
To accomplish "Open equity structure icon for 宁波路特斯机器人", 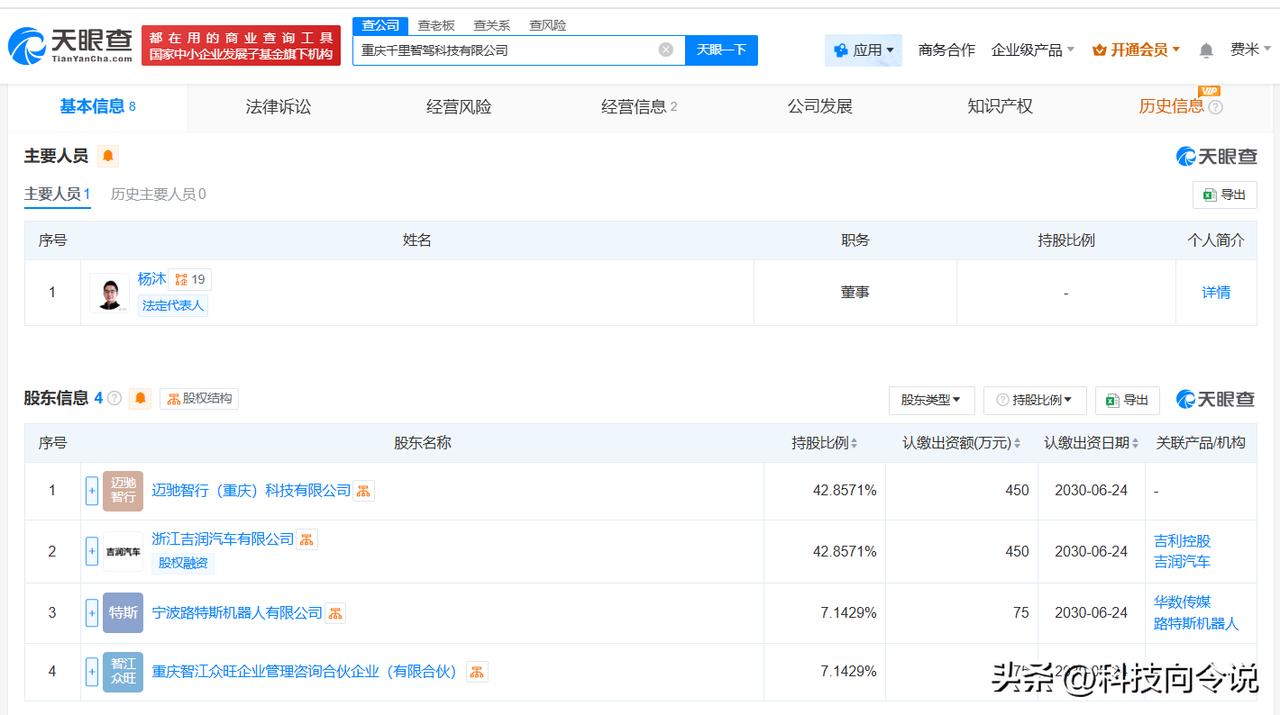I will click(x=335, y=613).
